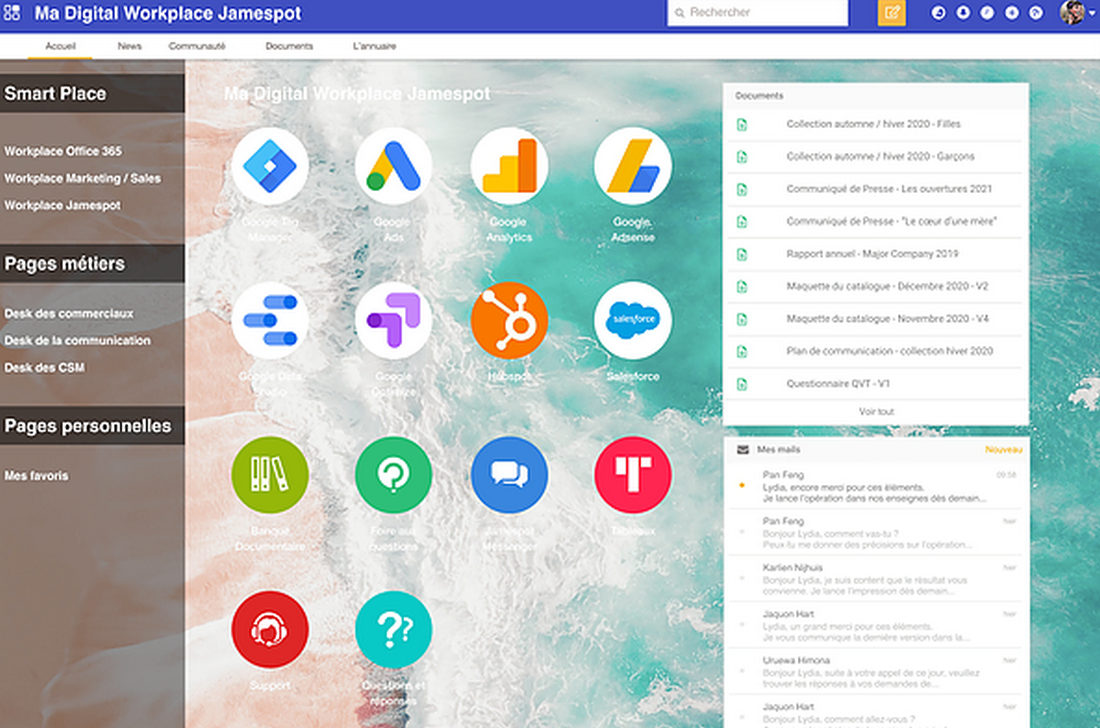The image size is (1100, 728).
Task: Launch Jamespot Messenger app
Action: 509,475
